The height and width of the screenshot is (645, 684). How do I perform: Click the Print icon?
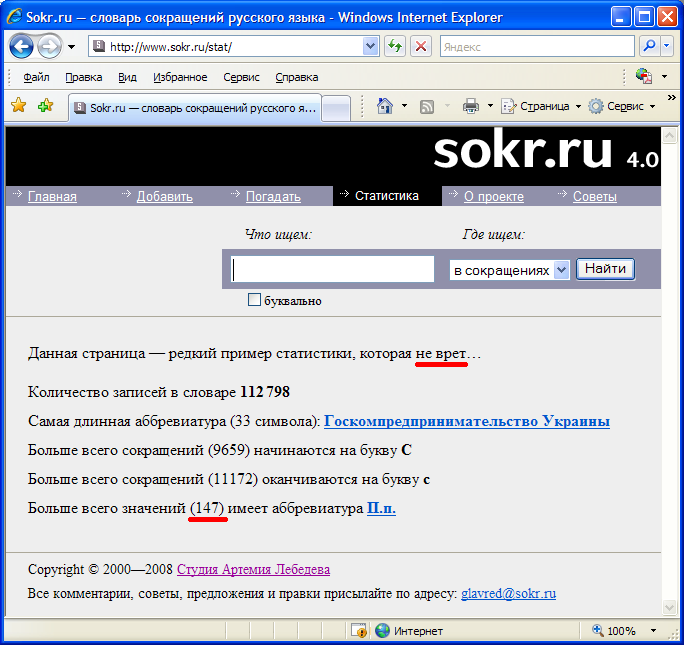point(471,106)
